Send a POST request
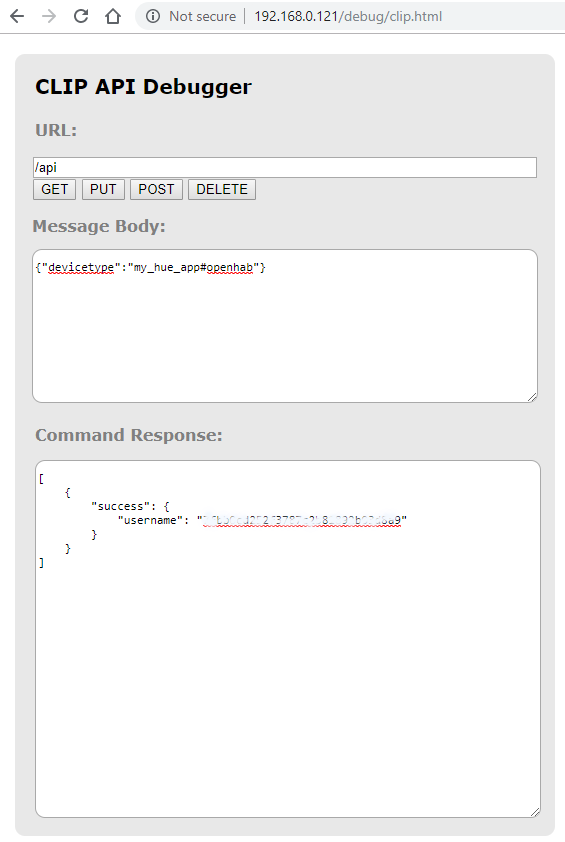The image size is (565, 842). (156, 190)
